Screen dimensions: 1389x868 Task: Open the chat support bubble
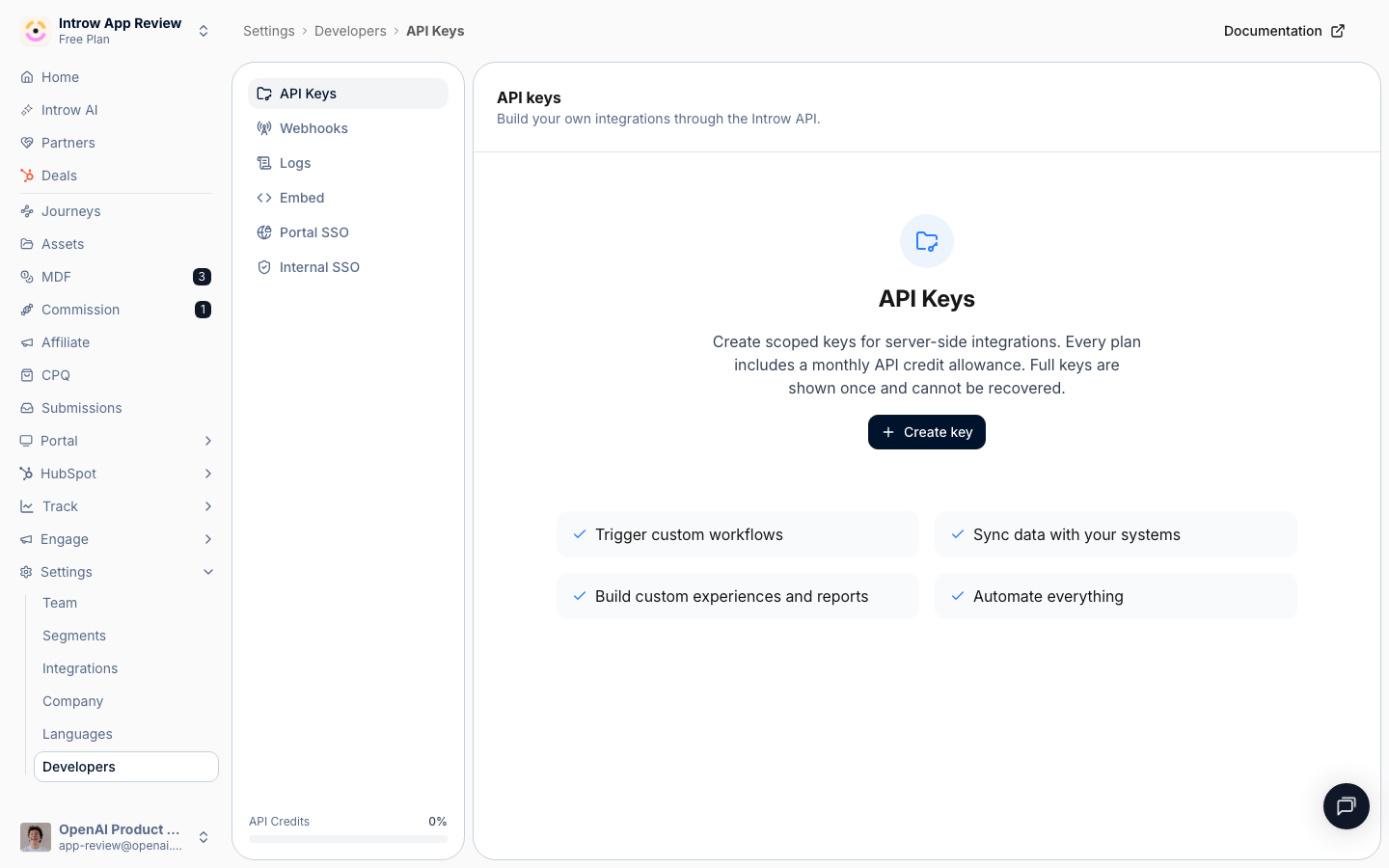(x=1347, y=806)
